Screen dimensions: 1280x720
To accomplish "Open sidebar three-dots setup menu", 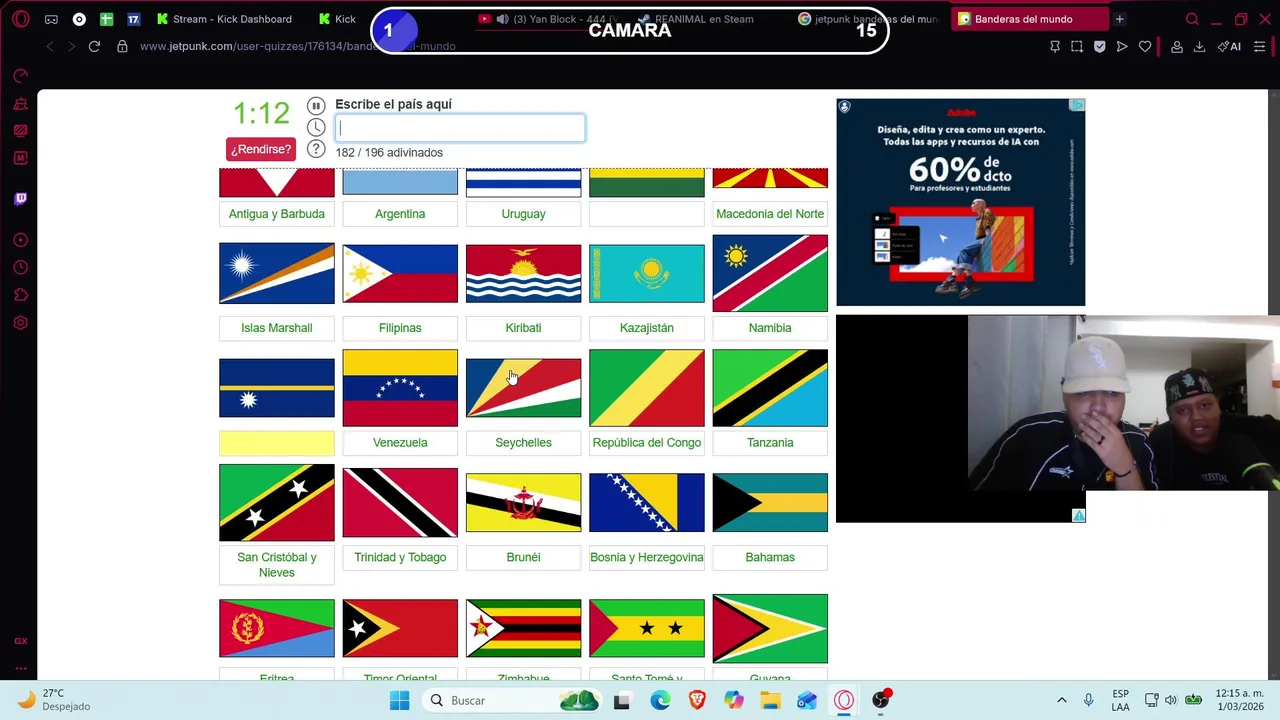I will coord(21,668).
